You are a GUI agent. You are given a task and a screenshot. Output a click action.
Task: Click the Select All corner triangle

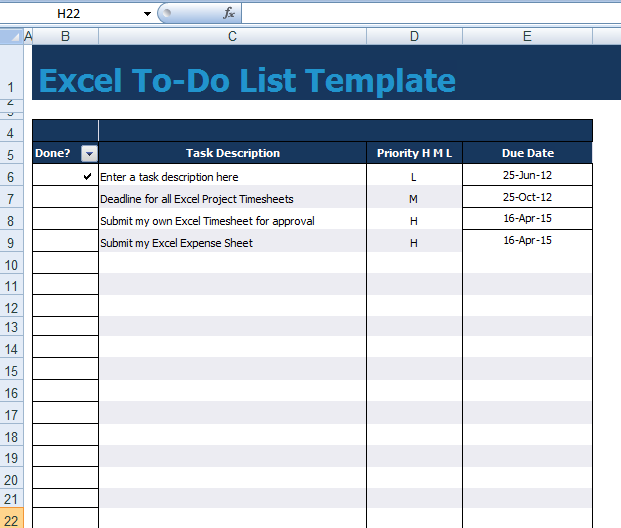(x=11, y=36)
